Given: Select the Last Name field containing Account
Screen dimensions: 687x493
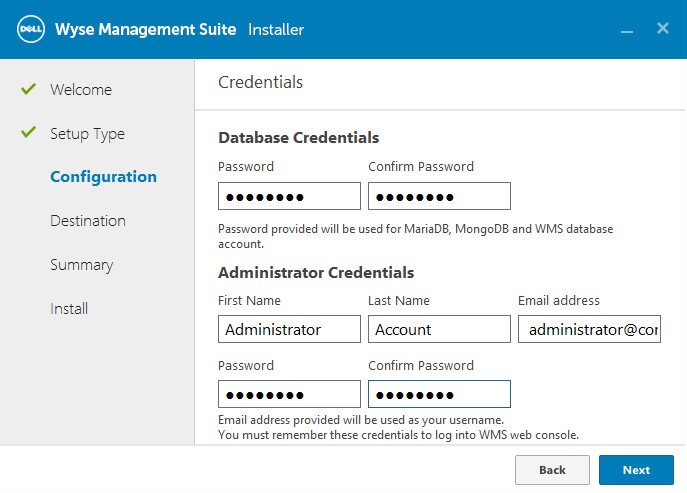Looking at the screenshot, I should click(439, 329).
